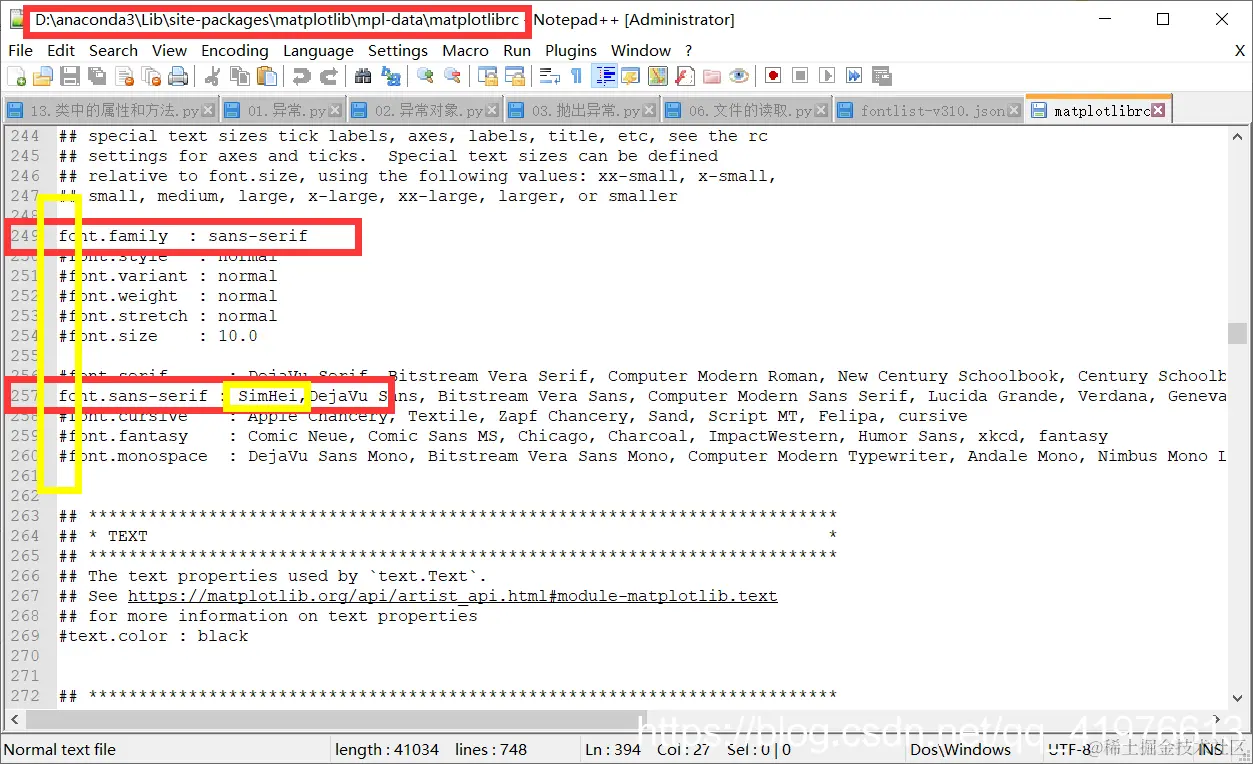Open Folder as Workspace icon
Viewport: 1253px width, 764px height.
pyautogui.click(x=711, y=76)
